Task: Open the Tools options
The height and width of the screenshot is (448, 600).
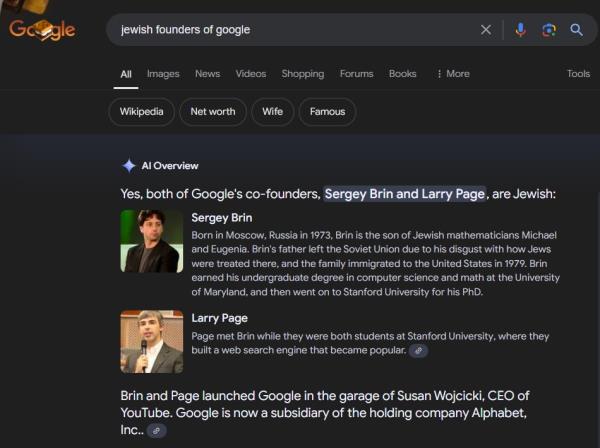Action: click(x=578, y=74)
